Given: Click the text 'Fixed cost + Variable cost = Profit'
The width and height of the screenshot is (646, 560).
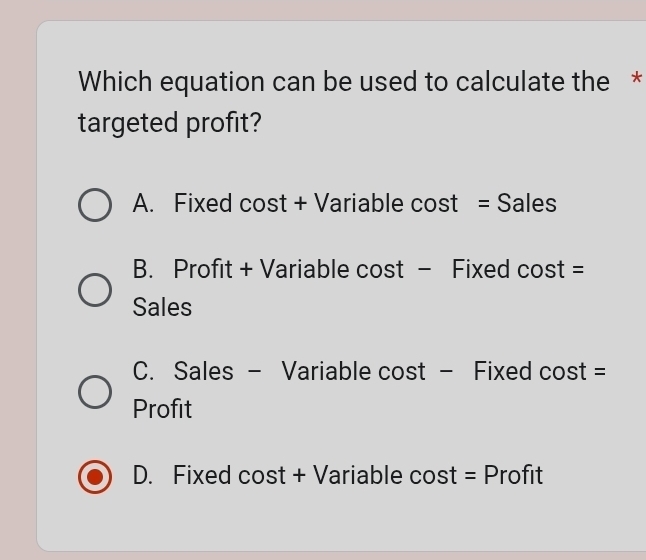Looking at the screenshot, I should click(357, 476).
